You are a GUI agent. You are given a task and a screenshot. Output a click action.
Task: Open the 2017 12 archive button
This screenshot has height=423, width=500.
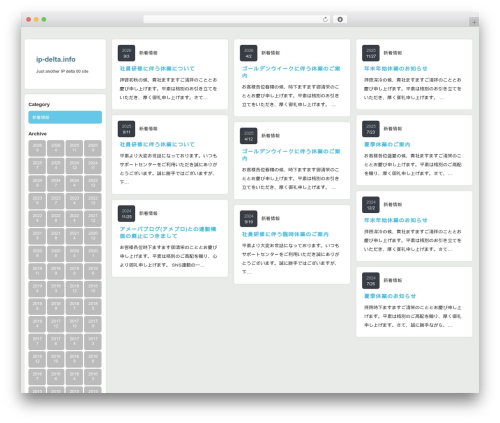pyautogui.click(x=56, y=324)
